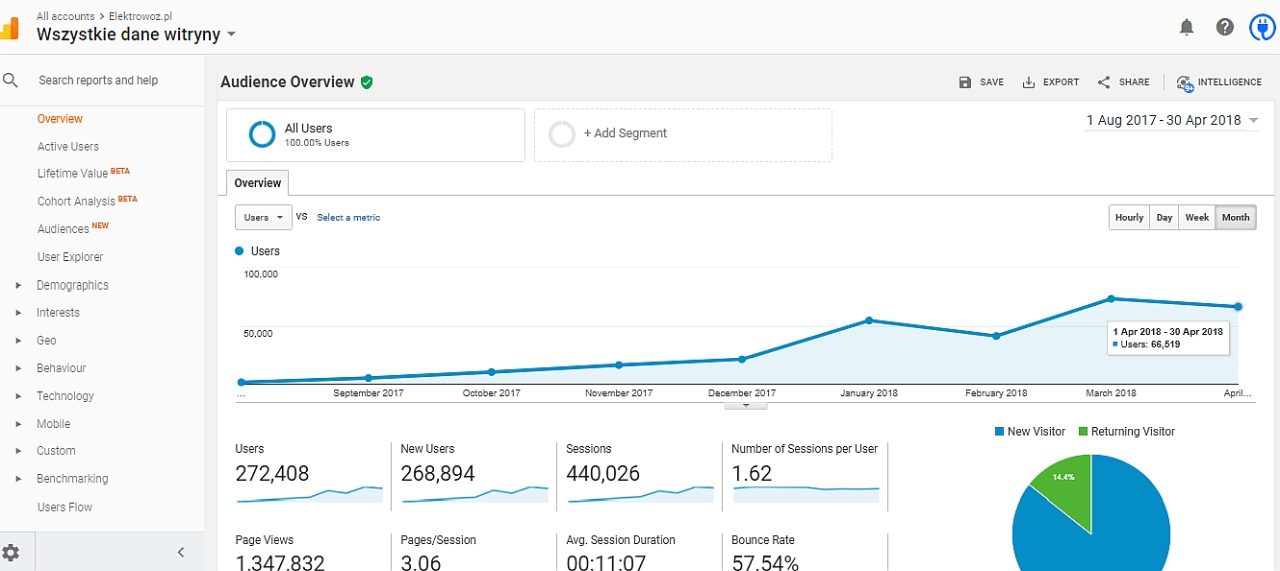This screenshot has height=571, width=1280.
Task: Open the Intelligence panel
Action: pyautogui.click(x=1219, y=82)
